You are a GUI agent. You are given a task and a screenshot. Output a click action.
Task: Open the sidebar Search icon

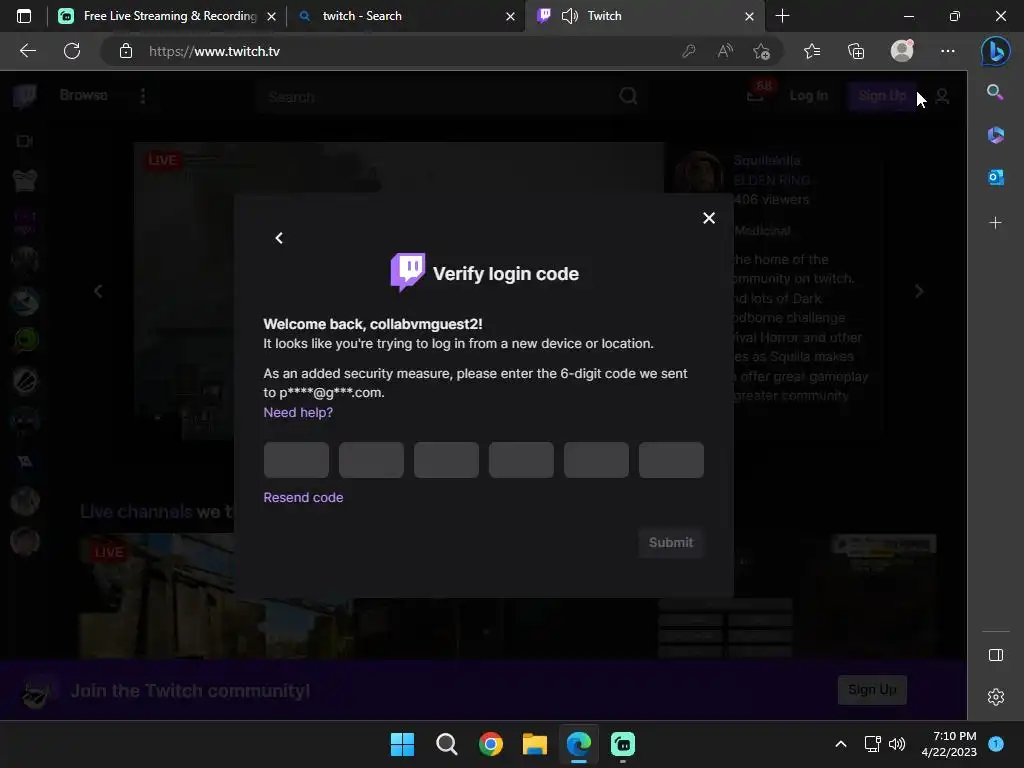point(995,92)
